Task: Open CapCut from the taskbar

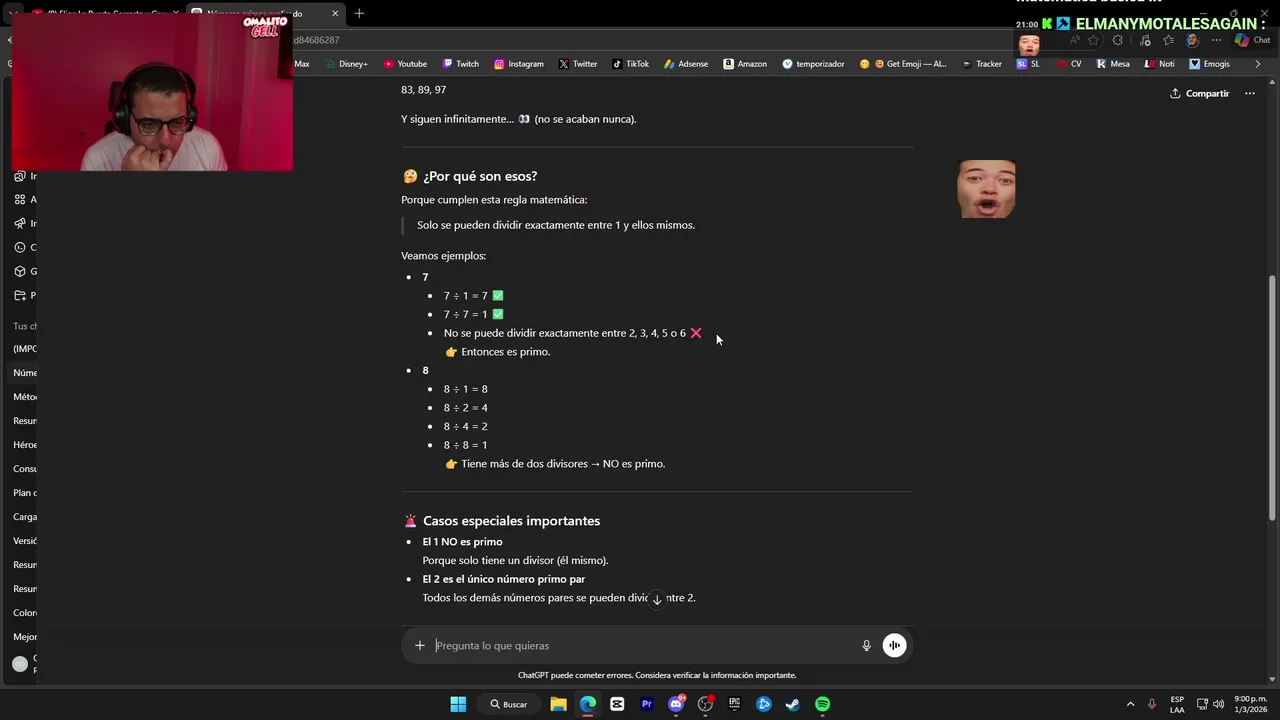Action: [x=617, y=704]
